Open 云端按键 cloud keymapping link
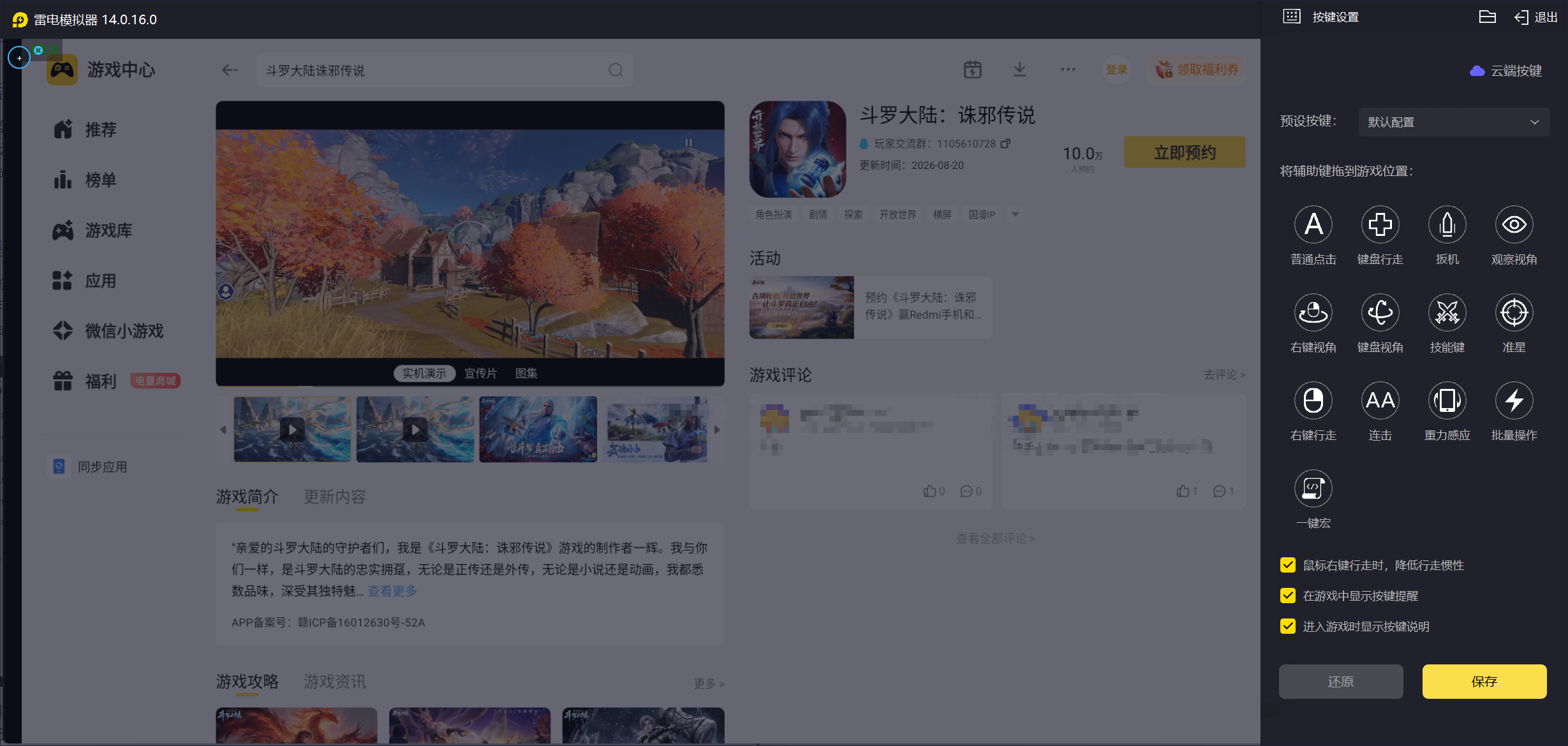This screenshot has height=746, width=1568. point(1506,71)
